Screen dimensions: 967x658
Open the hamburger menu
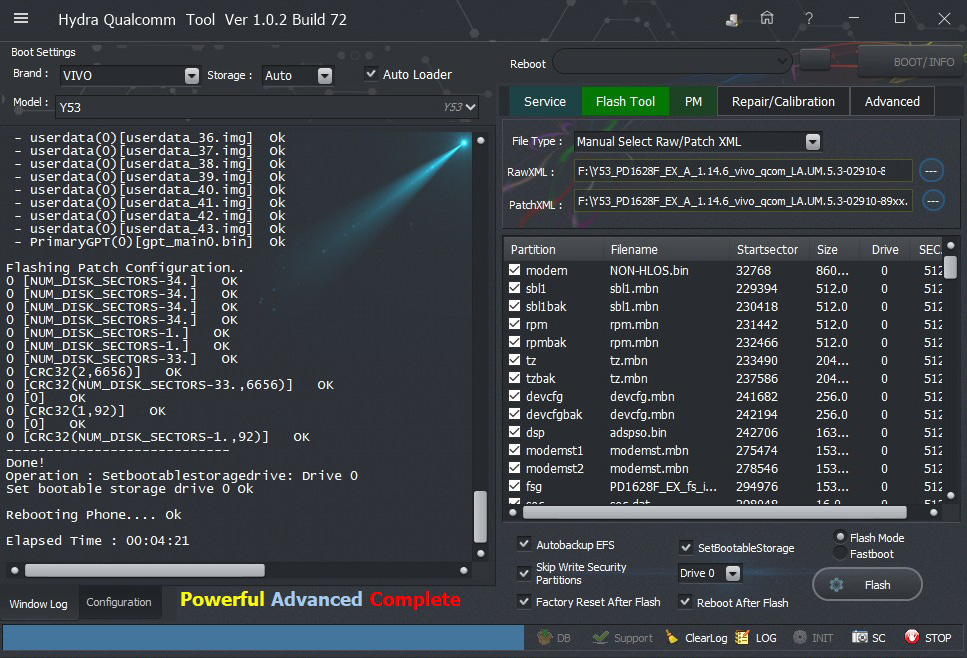[x=21, y=19]
